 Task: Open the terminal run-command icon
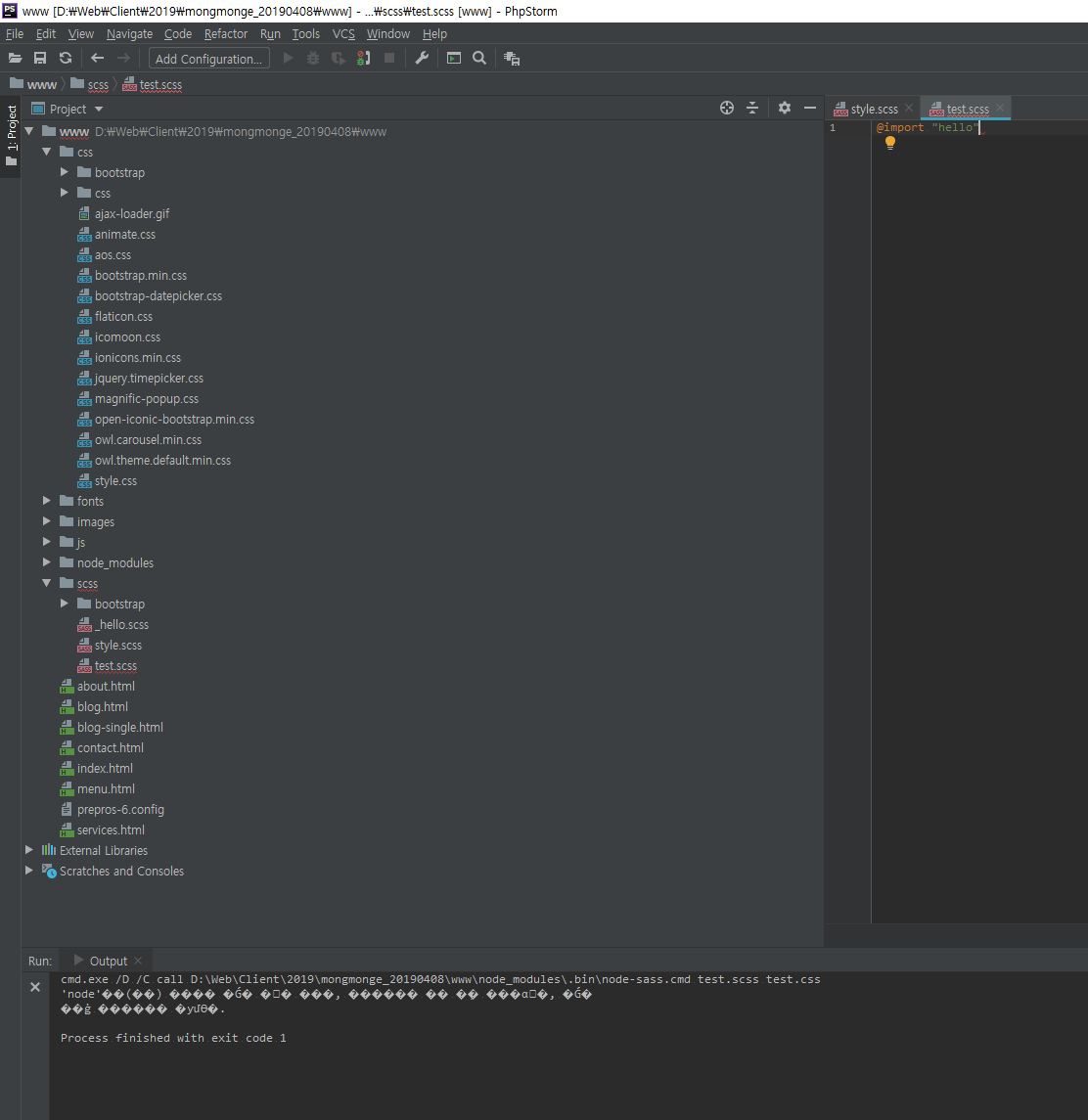click(454, 58)
